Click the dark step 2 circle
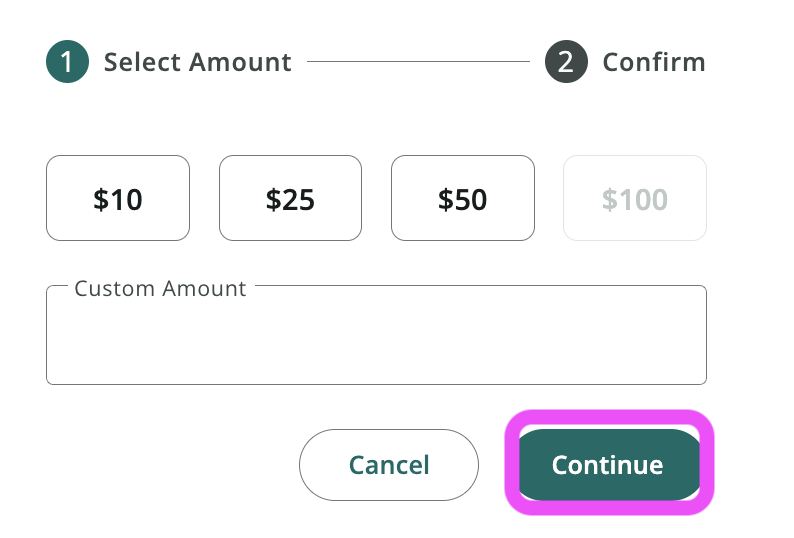The width and height of the screenshot is (794, 538). (566, 62)
